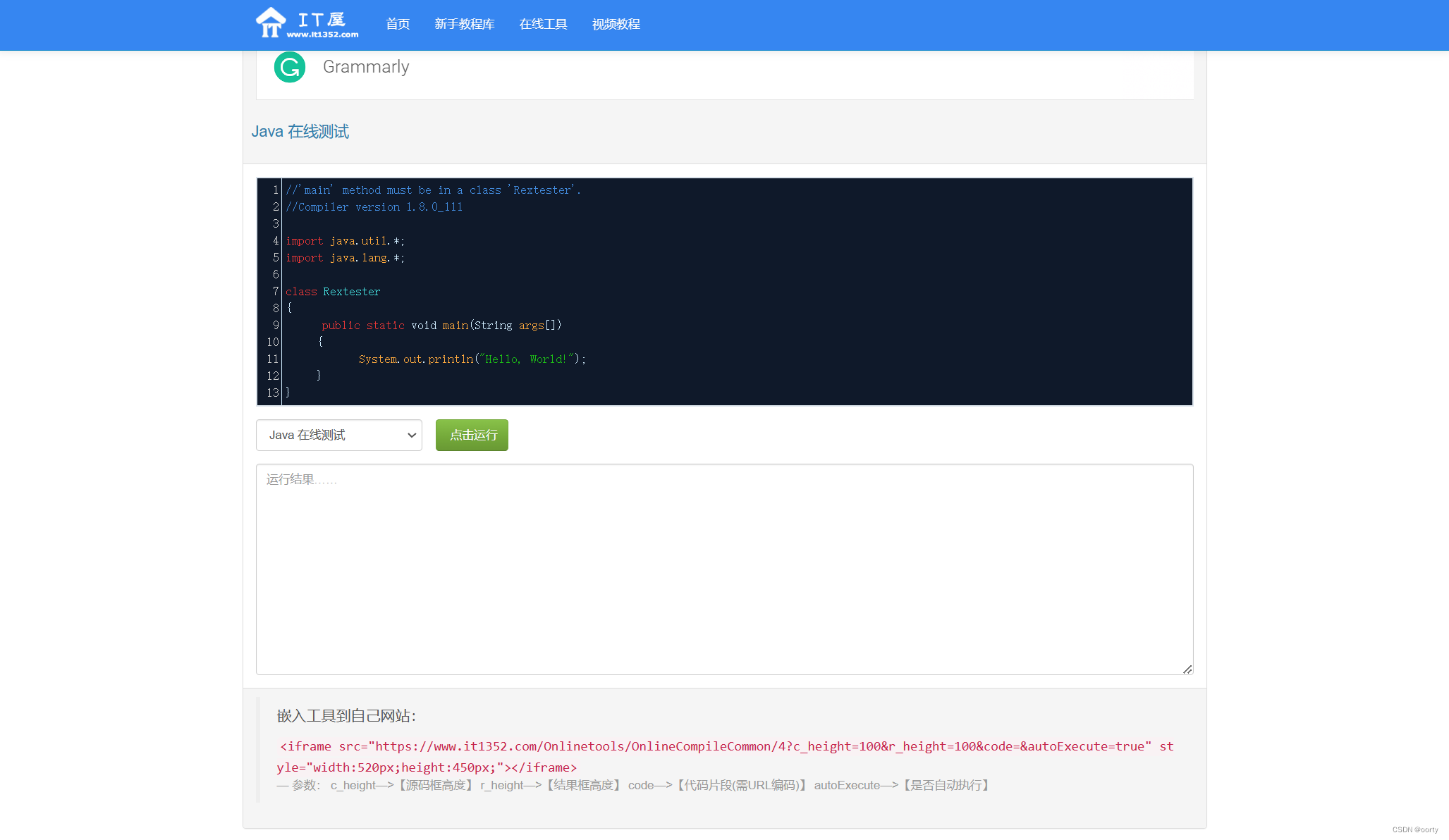The width and height of the screenshot is (1449, 840).
Task: Click the 'import java.lang.*;' line
Action: pos(346,258)
